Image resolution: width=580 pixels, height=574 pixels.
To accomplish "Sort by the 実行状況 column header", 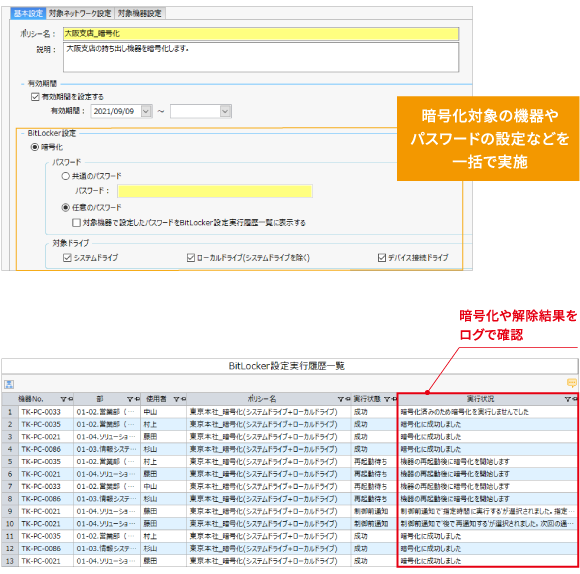I will click(x=480, y=399).
